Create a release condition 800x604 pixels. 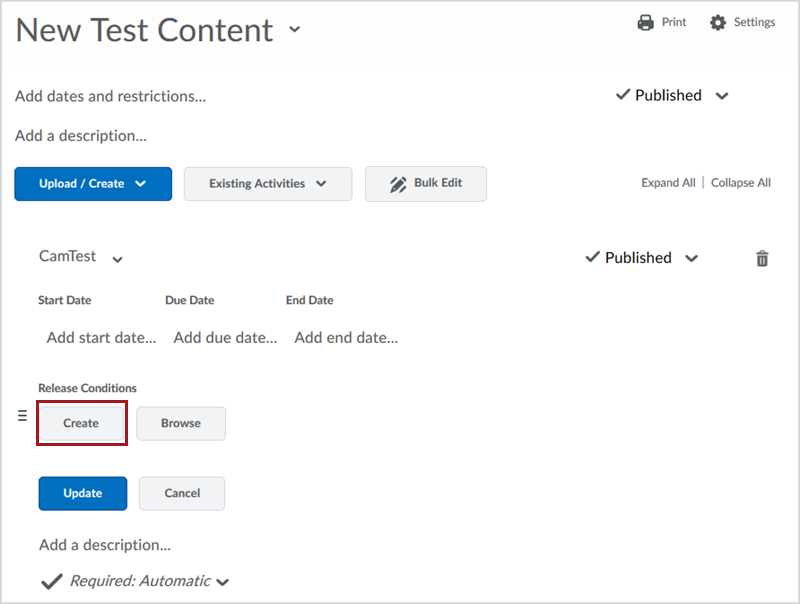pyautogui.click(x=81, y=423)
